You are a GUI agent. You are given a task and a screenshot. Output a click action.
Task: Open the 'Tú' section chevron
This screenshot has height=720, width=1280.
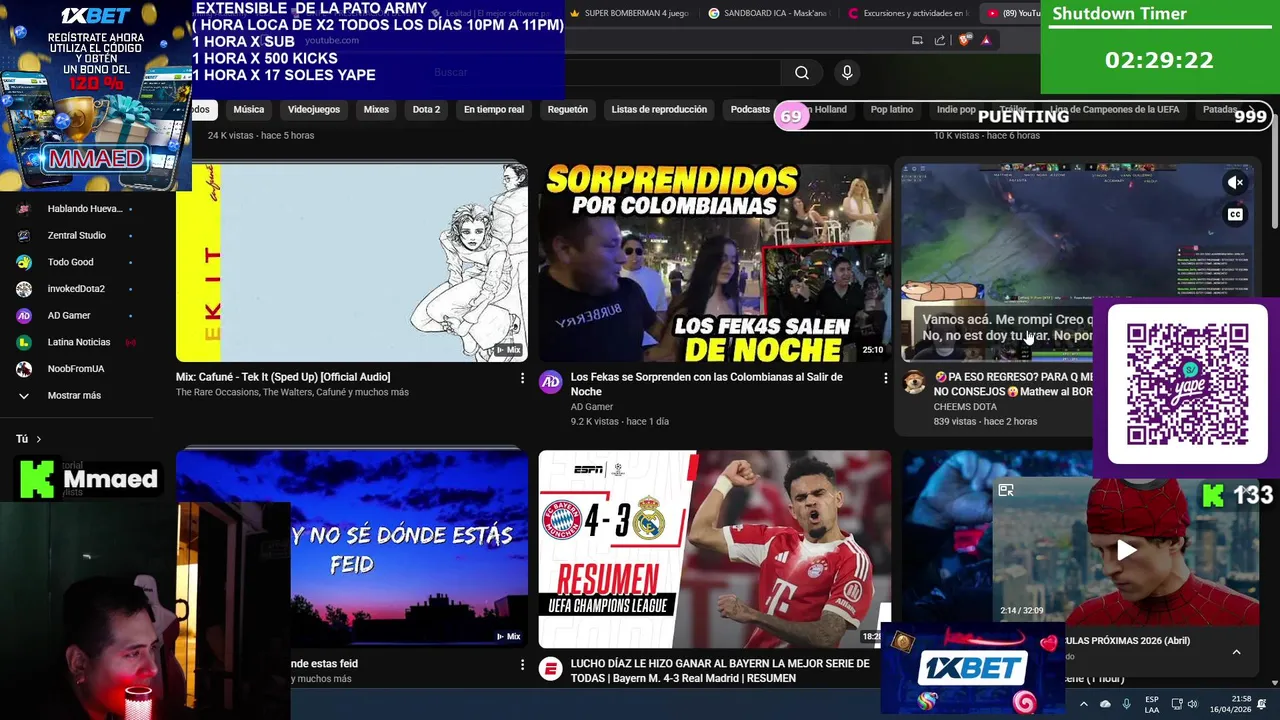pos(39,439)
